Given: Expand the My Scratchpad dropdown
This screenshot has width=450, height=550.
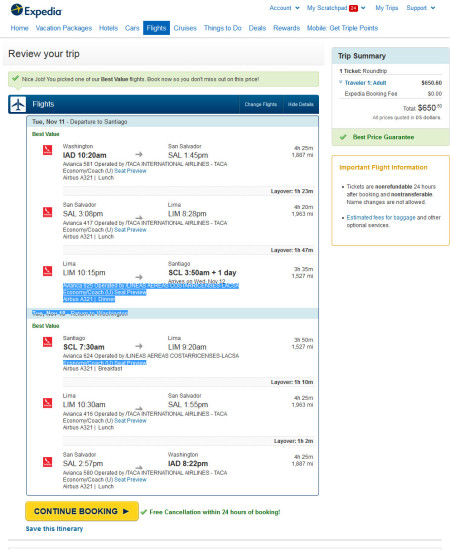Looking at the screenshot, I should 336,8.
